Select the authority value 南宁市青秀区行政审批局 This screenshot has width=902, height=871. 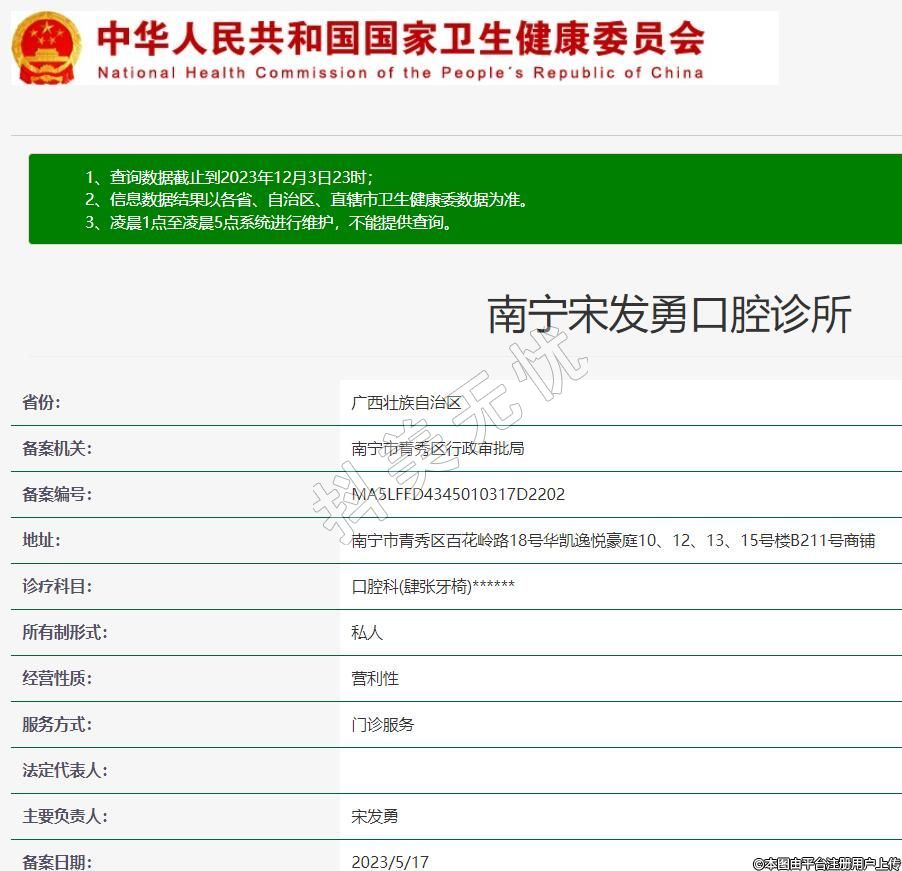click(x=437, y=449)
